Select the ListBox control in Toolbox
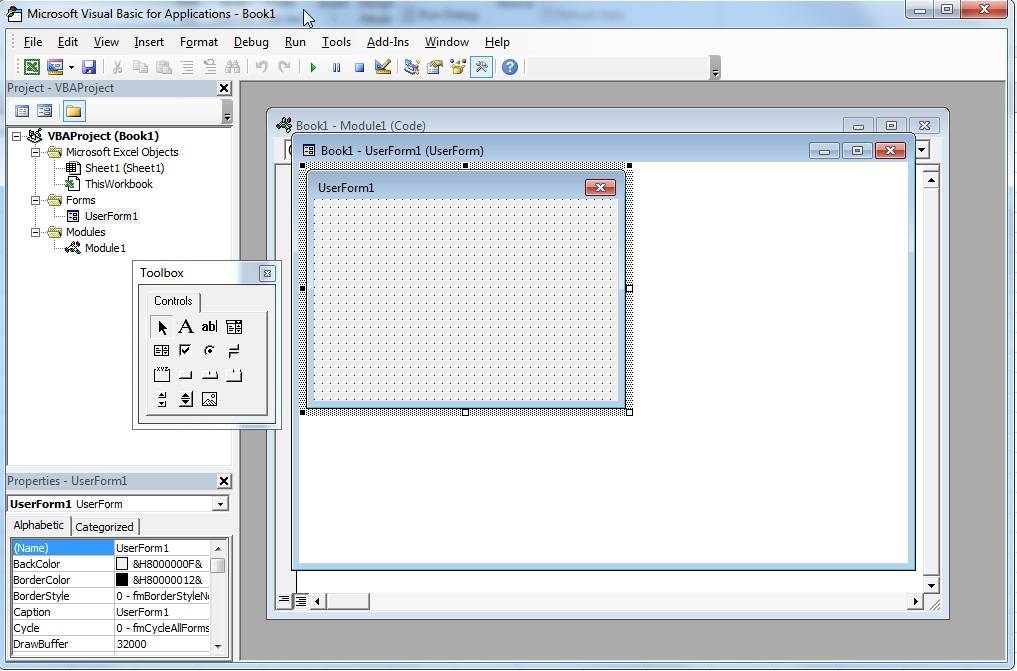The height and width of the screenshot is (671, 1017). (162, 351)
